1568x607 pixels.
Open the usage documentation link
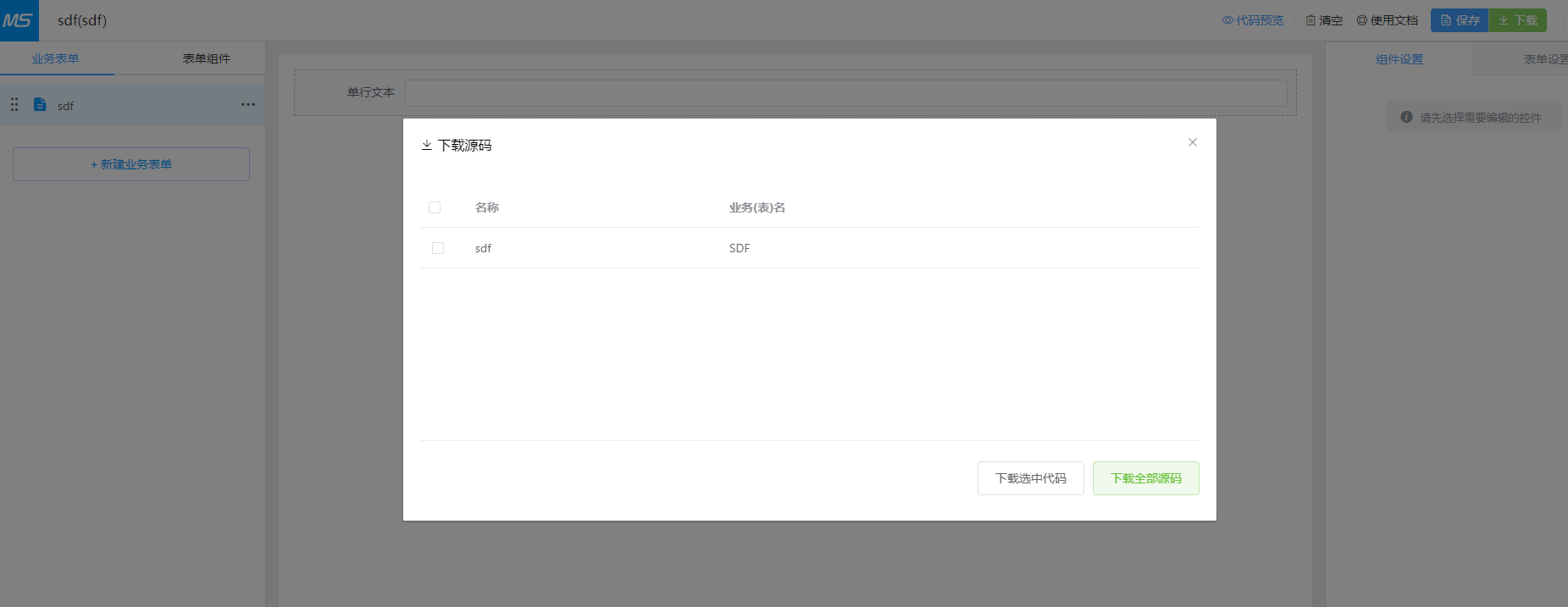pos(1387,20)
